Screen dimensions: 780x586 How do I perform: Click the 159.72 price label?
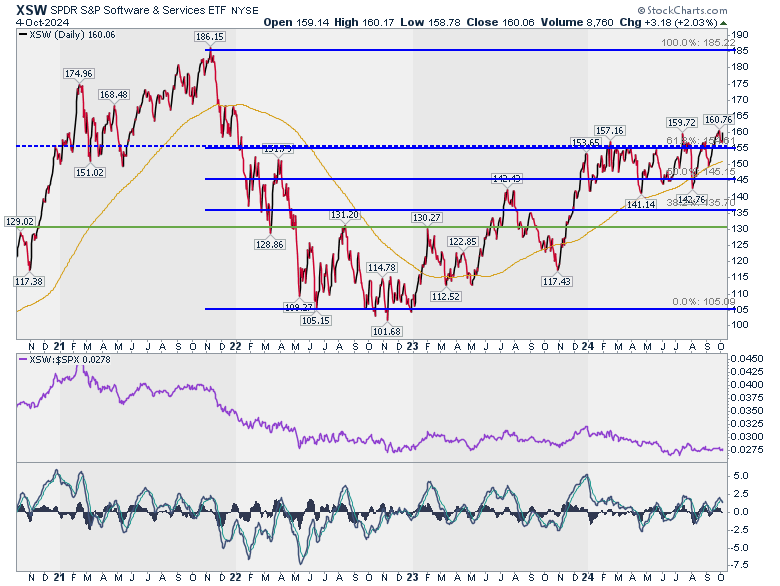(682, 122)
